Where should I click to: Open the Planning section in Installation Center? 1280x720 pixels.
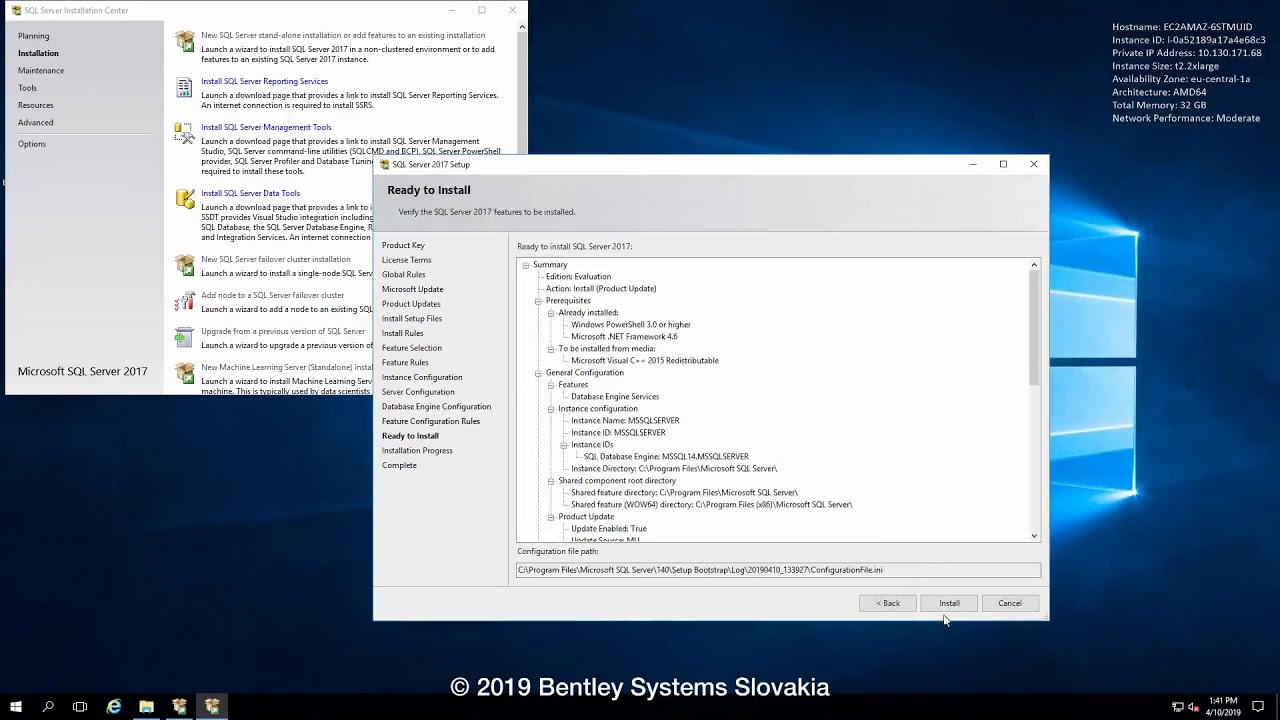(x=33, y=36)
